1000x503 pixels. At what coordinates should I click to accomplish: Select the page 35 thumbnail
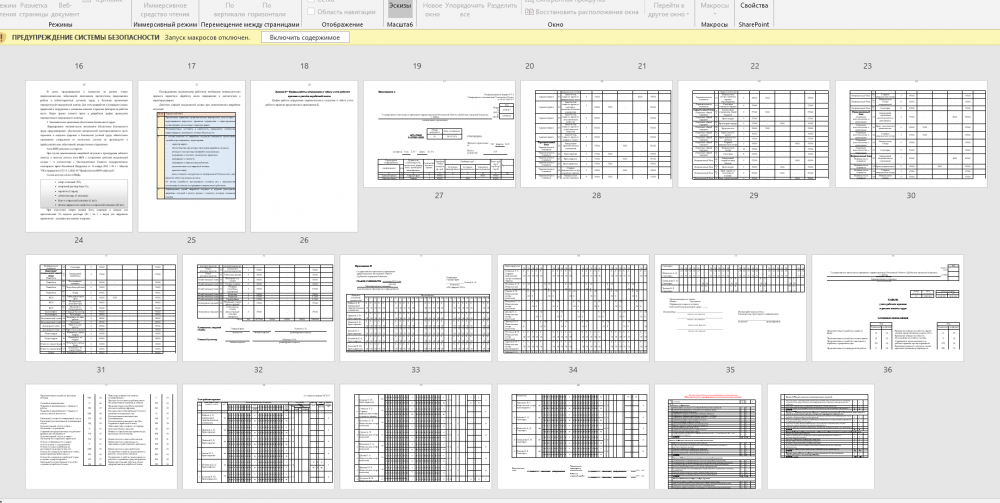point(730,308)
